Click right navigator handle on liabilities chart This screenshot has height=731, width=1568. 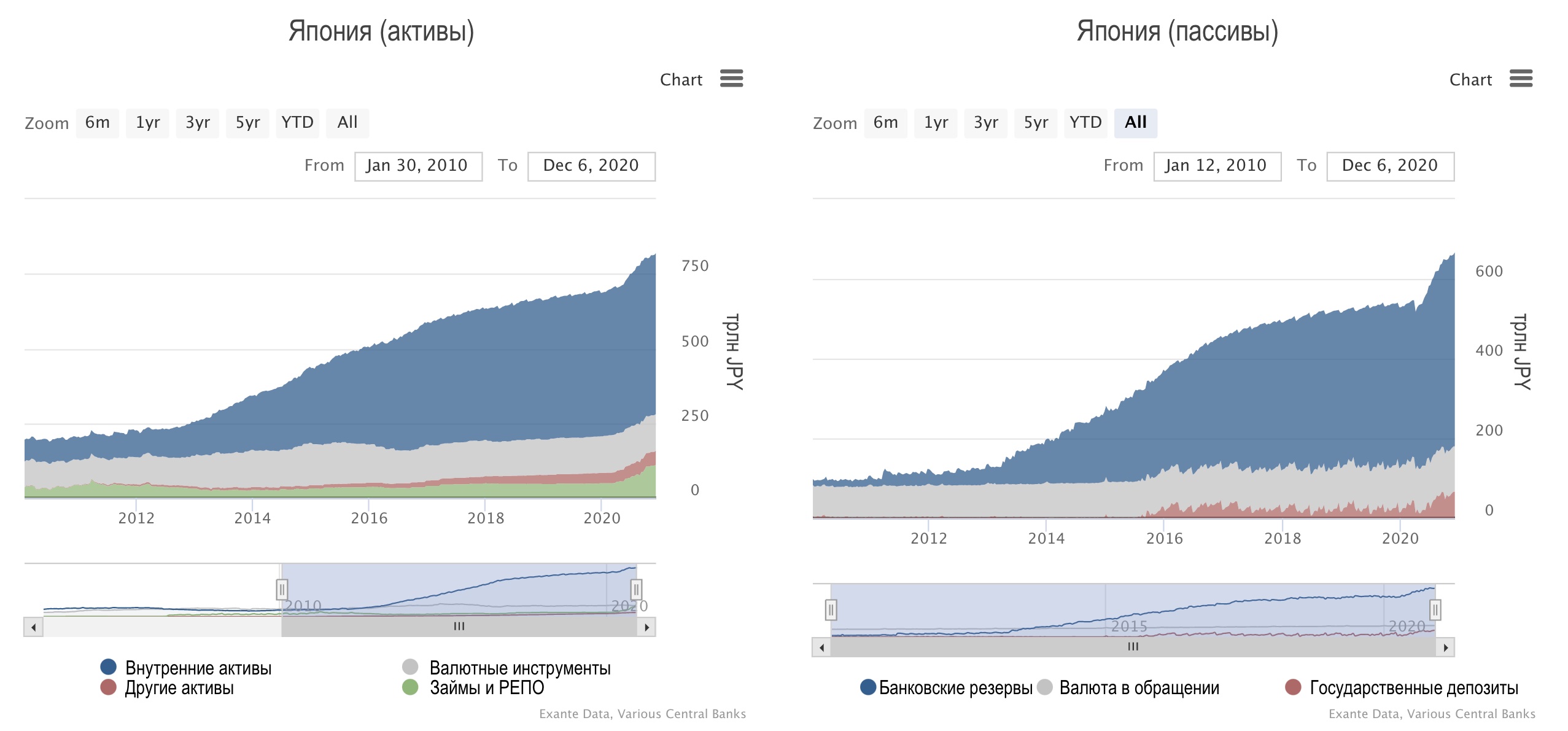click(x=1435, y=610)
